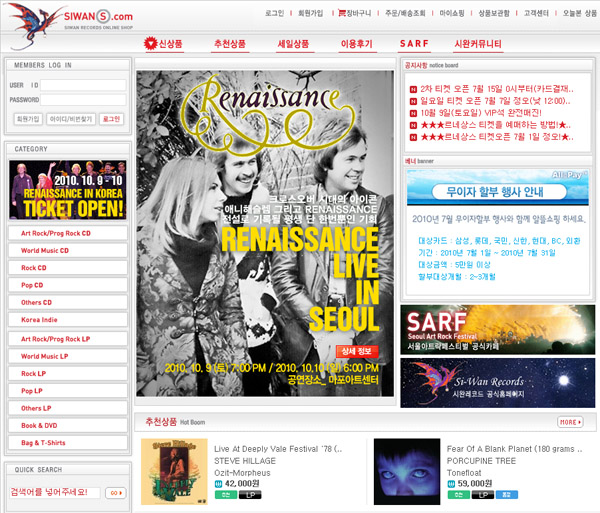Screen dimensions: 600x513
Task: Open 이용후기 menu tab
Action: tap(357, 44)
